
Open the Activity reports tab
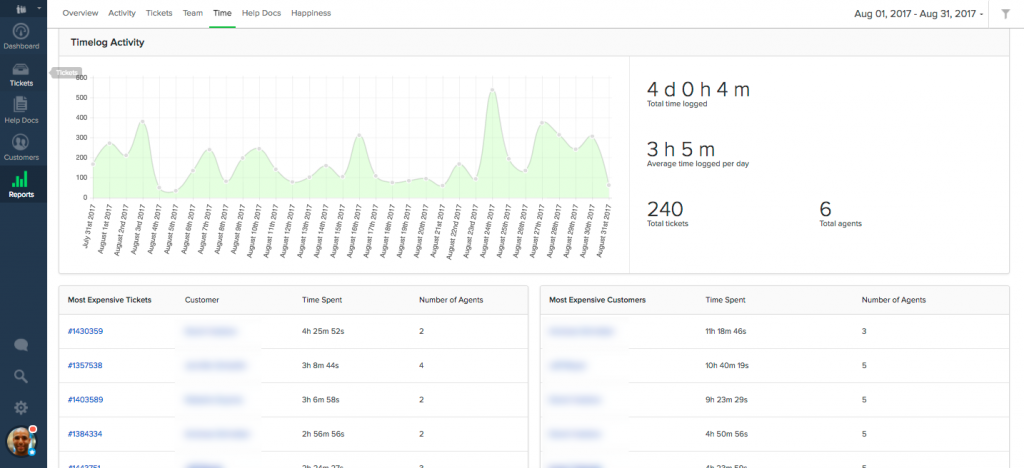click(122, 13)
